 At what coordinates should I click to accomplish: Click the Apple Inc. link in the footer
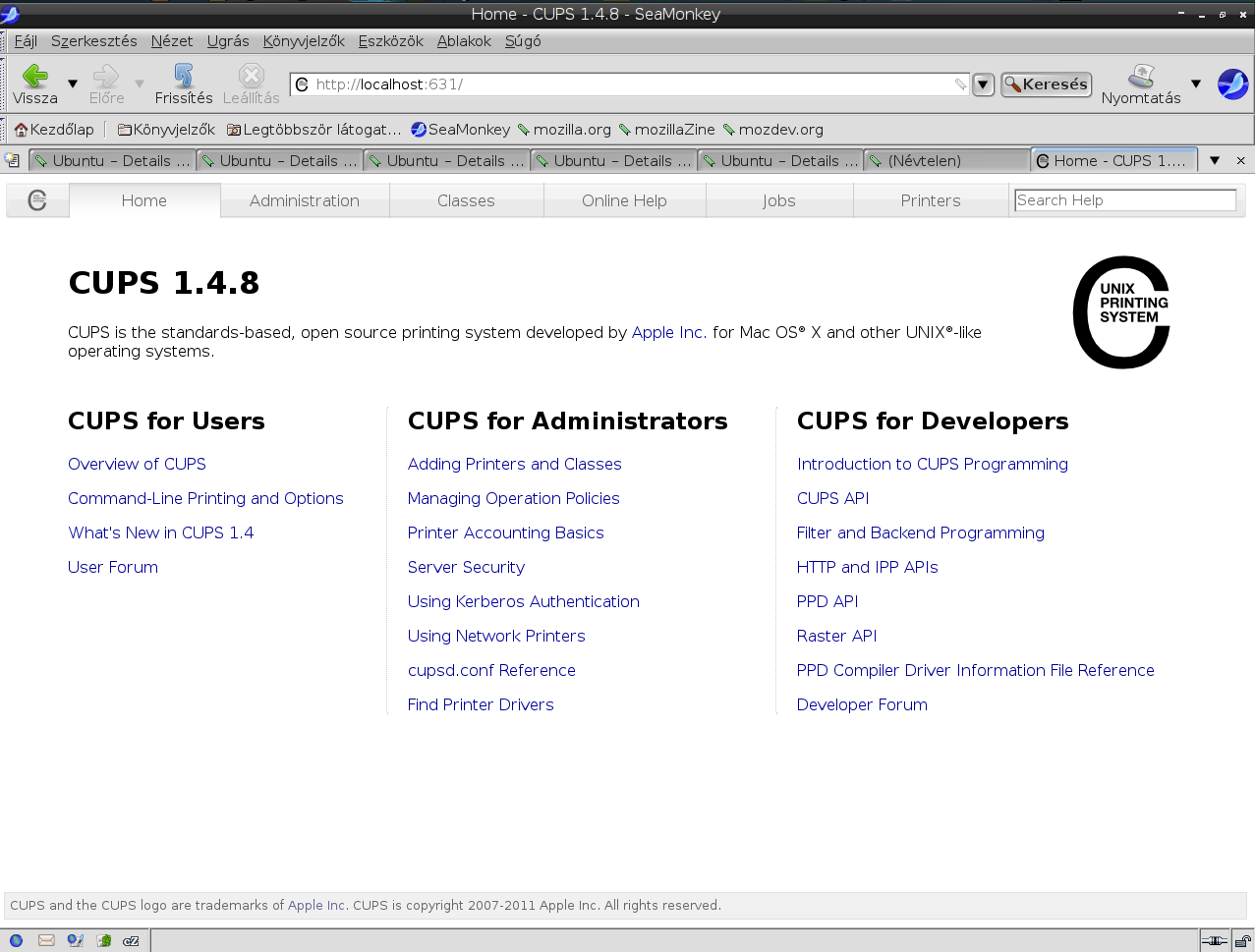[316, 906]
